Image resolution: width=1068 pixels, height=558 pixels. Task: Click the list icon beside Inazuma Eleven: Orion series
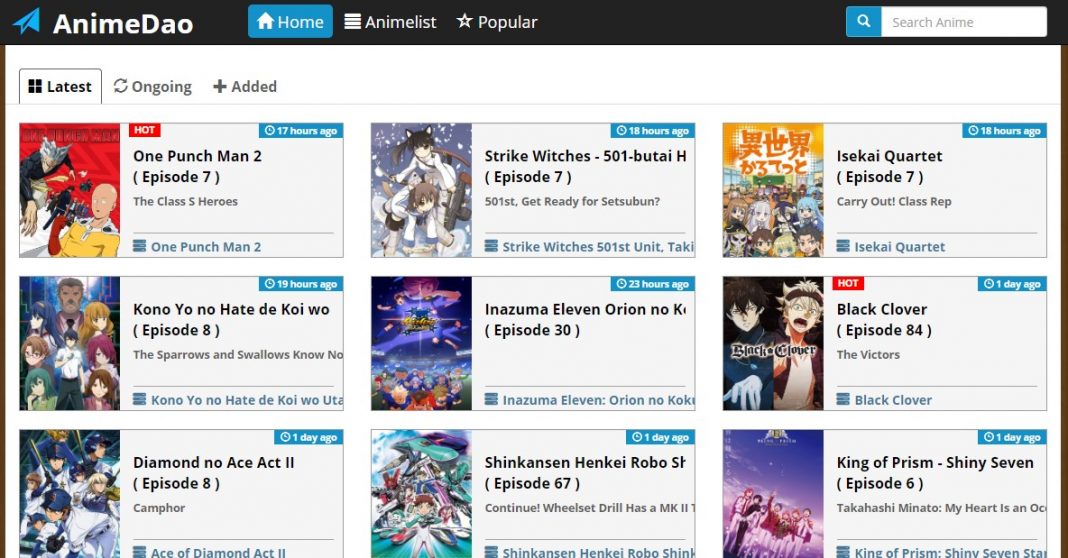[x=491, y=399]
